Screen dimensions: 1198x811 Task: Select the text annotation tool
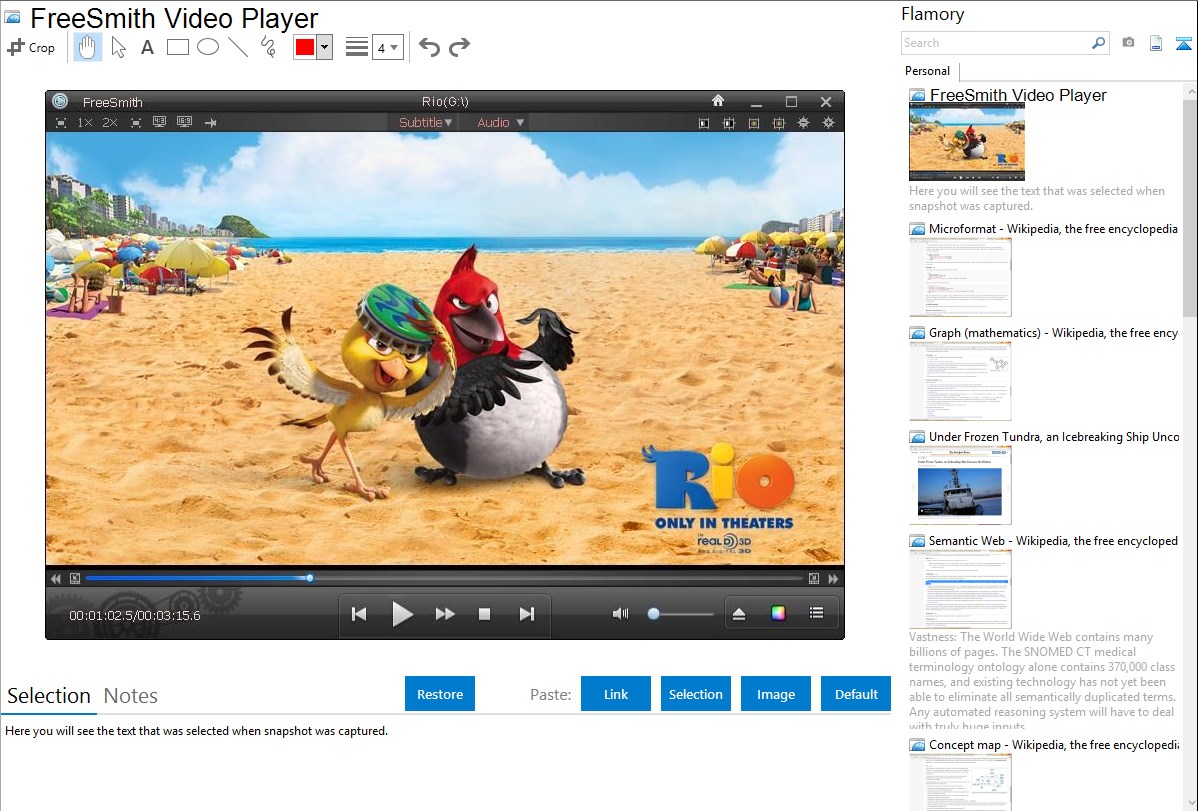click(147, 47)
